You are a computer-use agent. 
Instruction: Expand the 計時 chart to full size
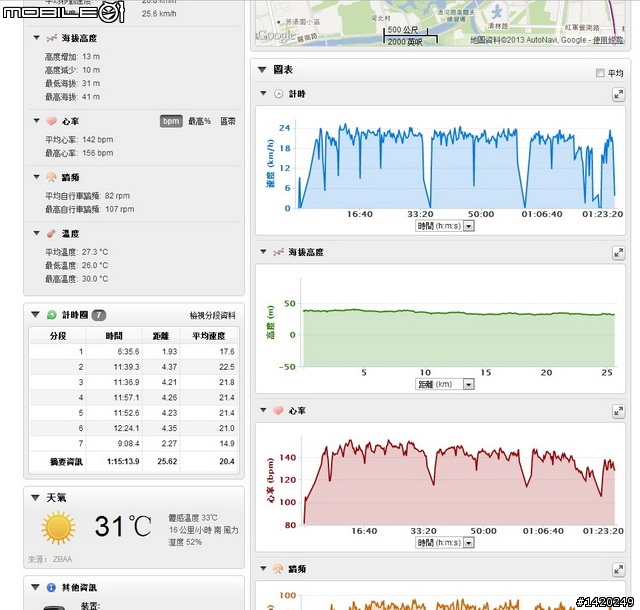tap(619, 95)
